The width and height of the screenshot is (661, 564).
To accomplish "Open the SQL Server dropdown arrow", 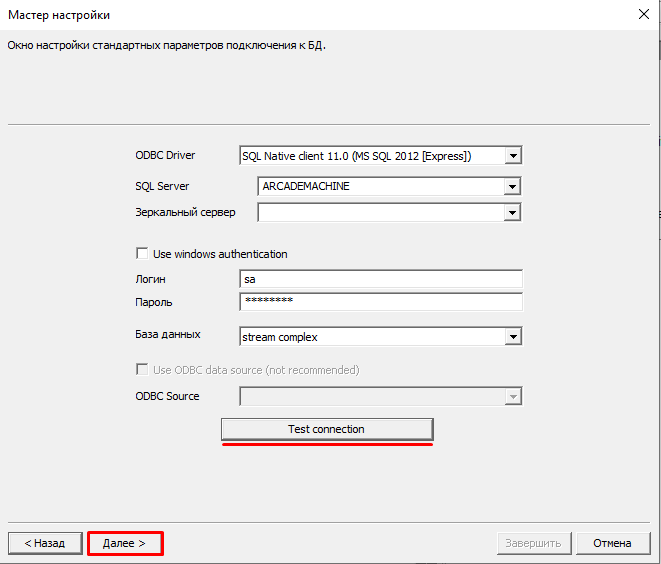I will tap(513, 187).
